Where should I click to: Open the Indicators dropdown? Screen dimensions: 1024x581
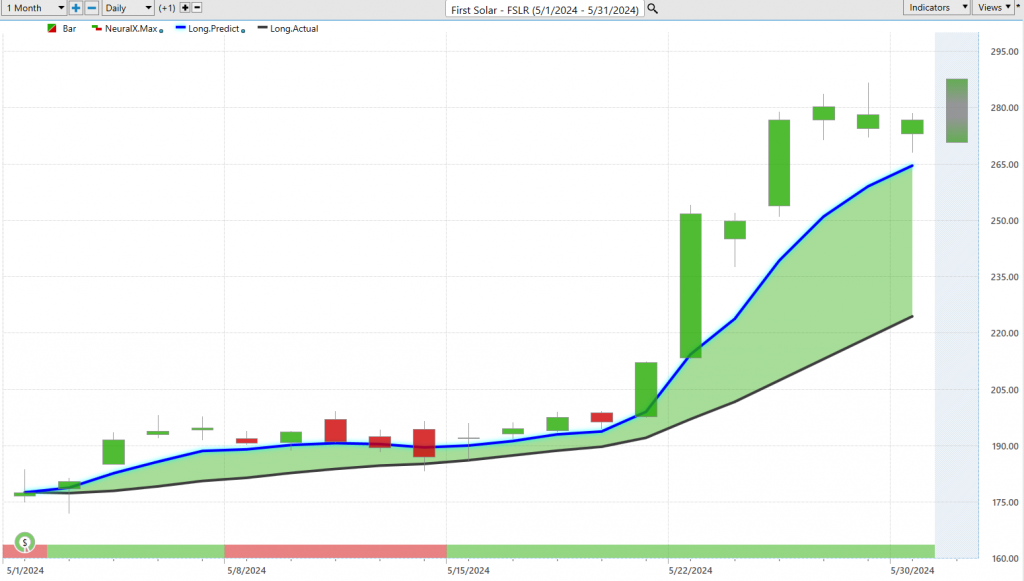[x=937, y=7]
